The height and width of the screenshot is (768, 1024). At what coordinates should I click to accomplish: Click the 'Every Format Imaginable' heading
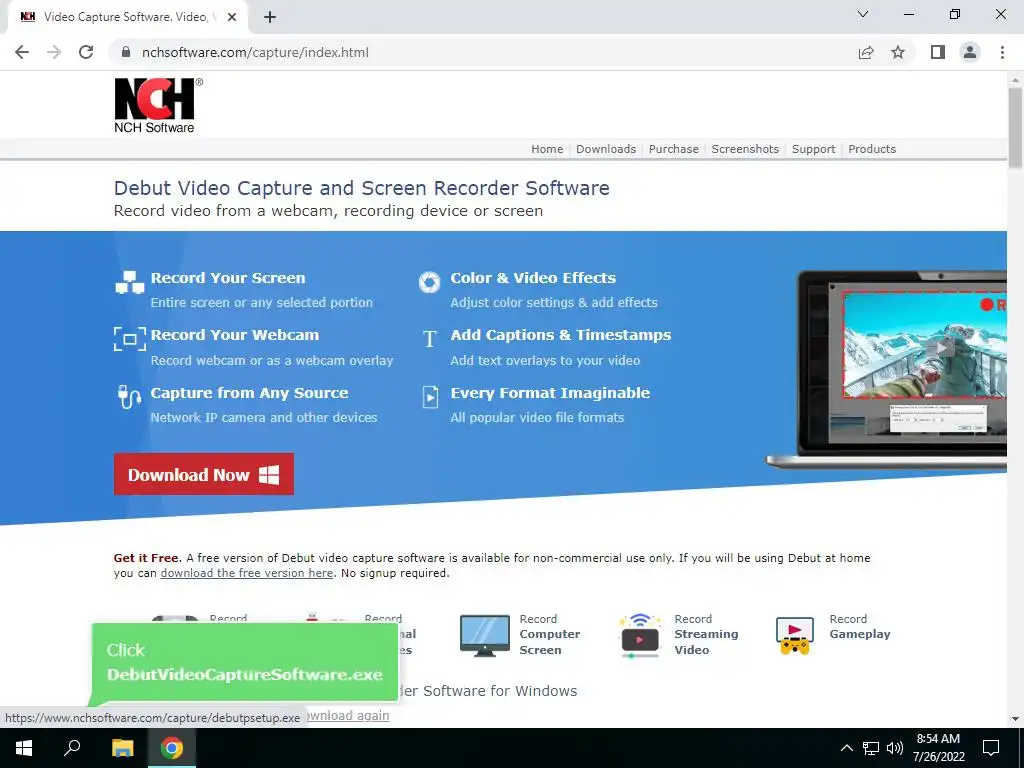point(550,392)
